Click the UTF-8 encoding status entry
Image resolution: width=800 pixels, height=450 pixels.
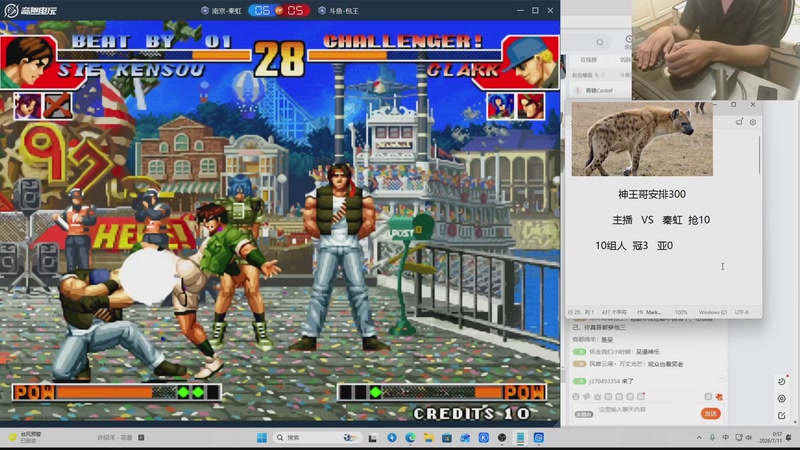pos(742,312)
